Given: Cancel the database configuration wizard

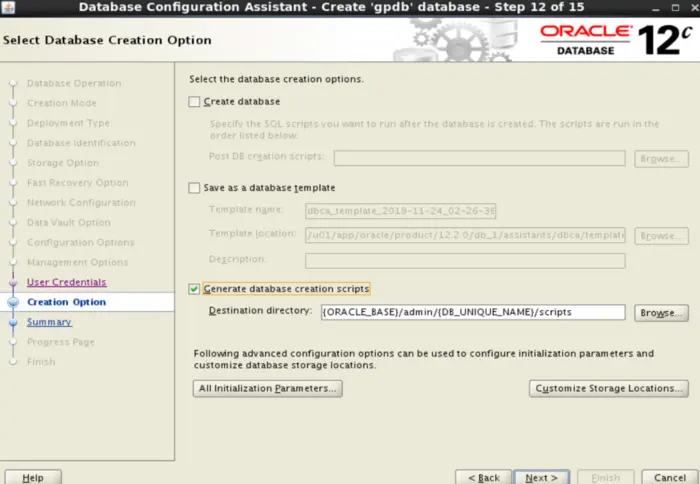Looking at the screenshot, I should click(669, 477).
